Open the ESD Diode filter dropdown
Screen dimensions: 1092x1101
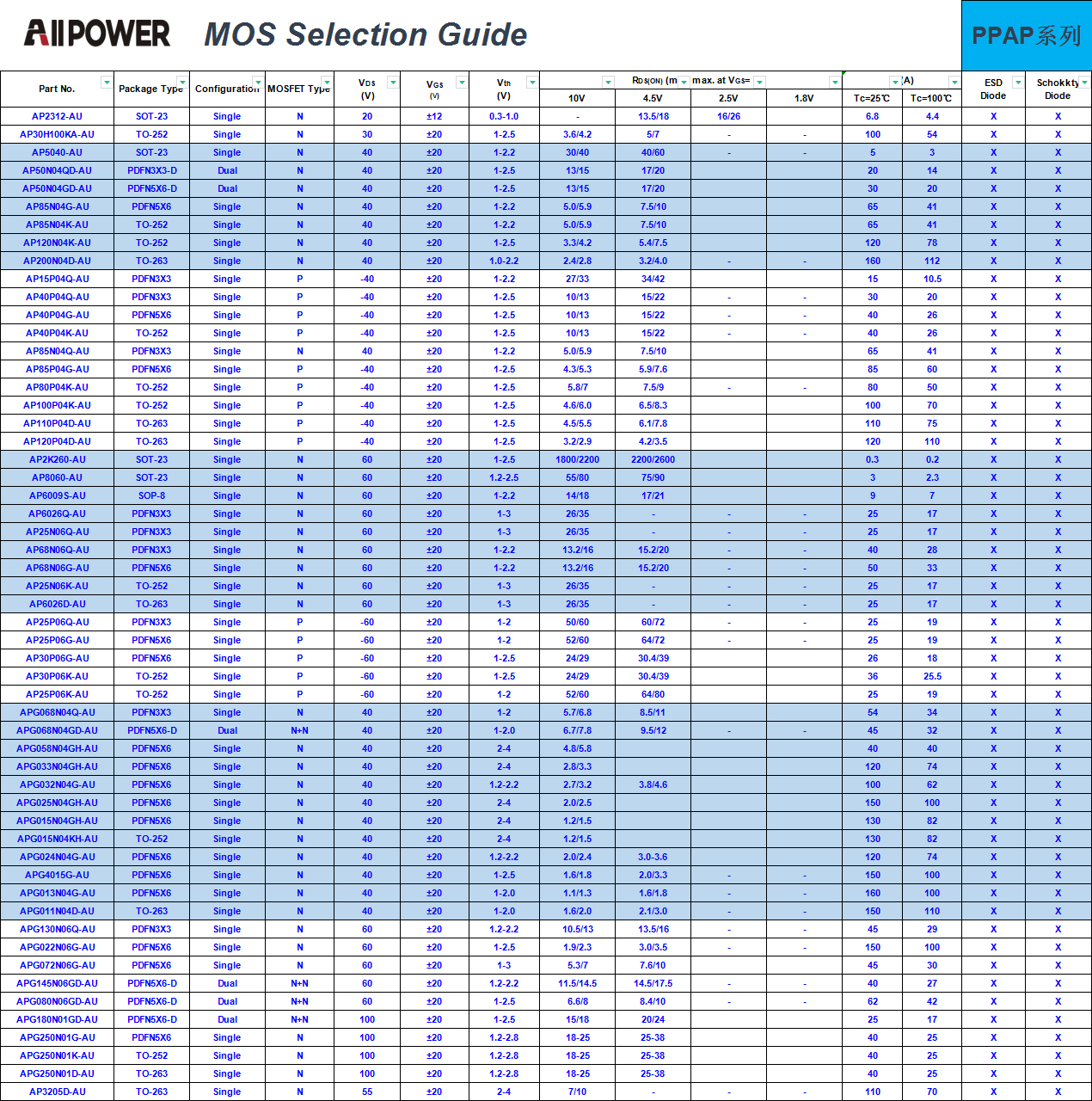1018,83
